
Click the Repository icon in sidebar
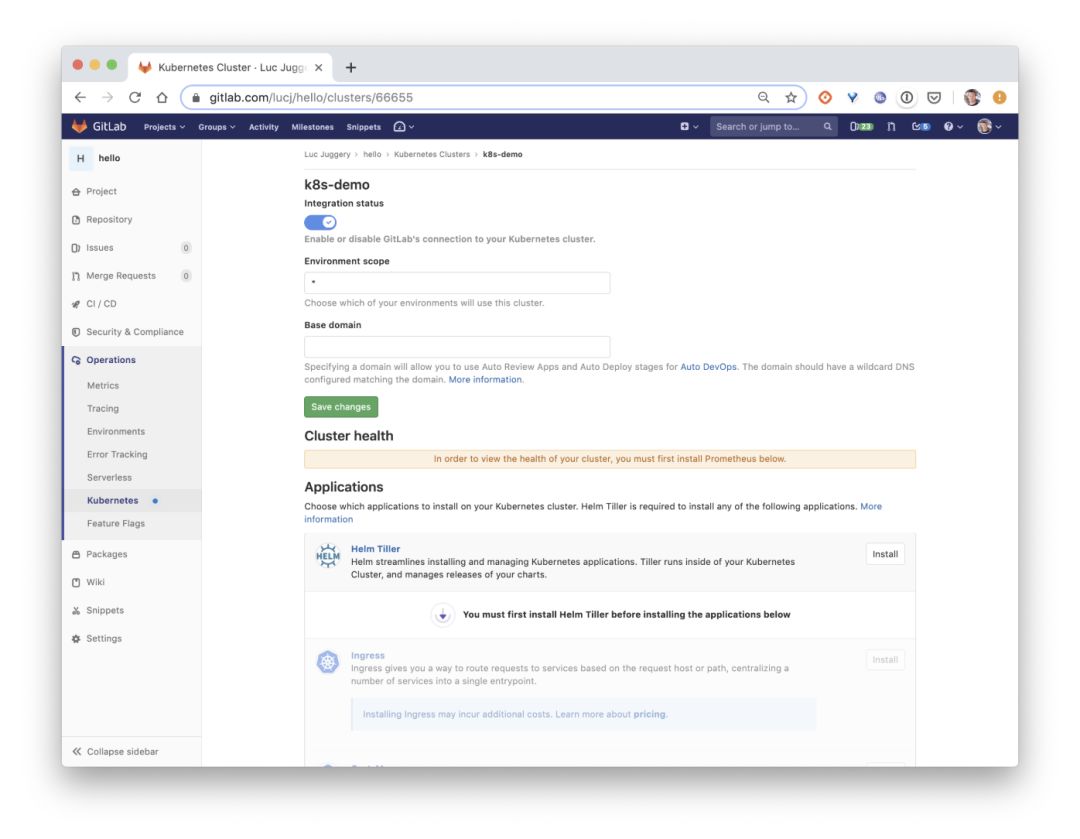(76, 220)
